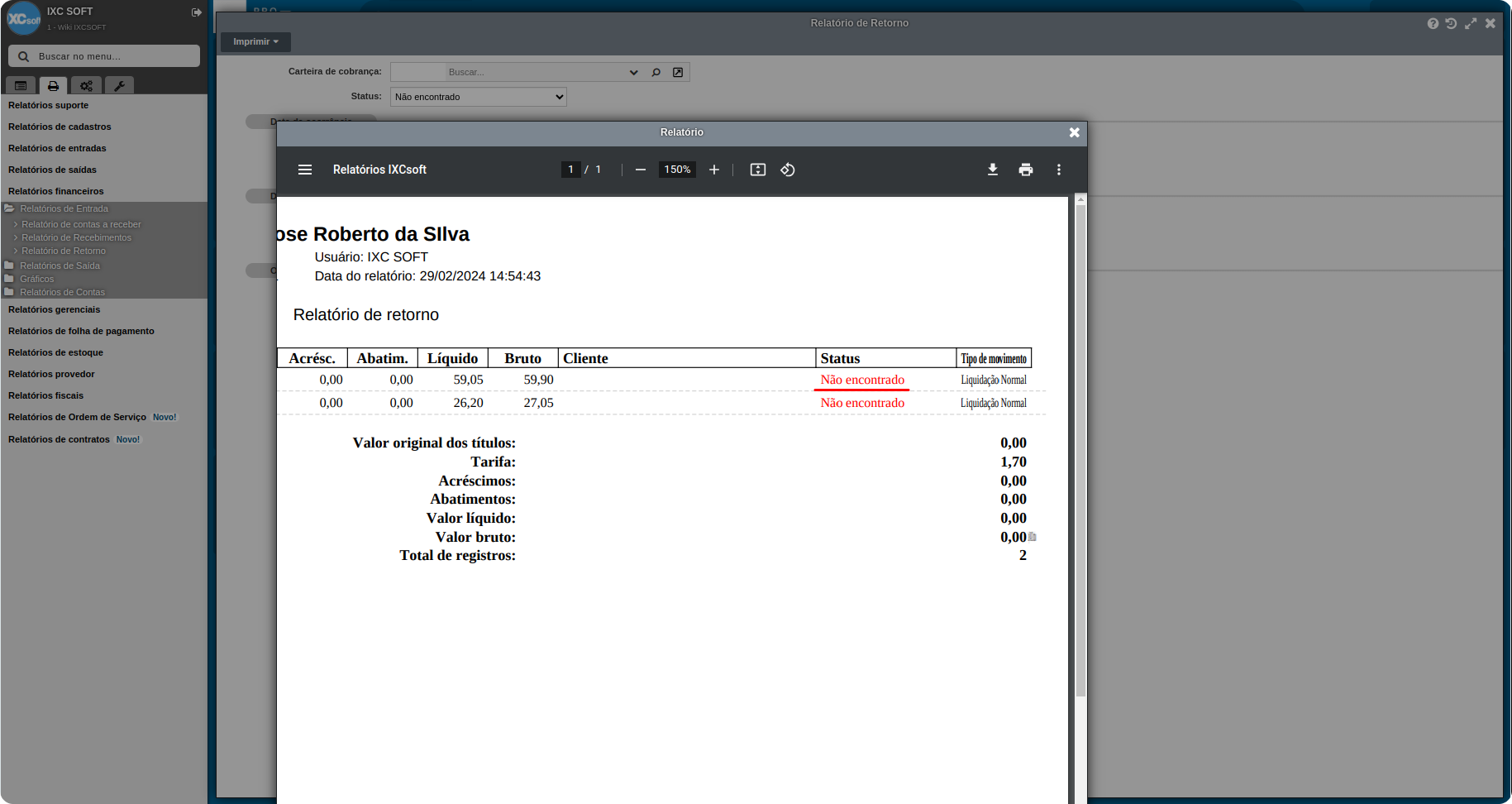This screenshot has width=1512, height=804.
Task: Open Relatórios provedor menu
Action: pos(51,374)
